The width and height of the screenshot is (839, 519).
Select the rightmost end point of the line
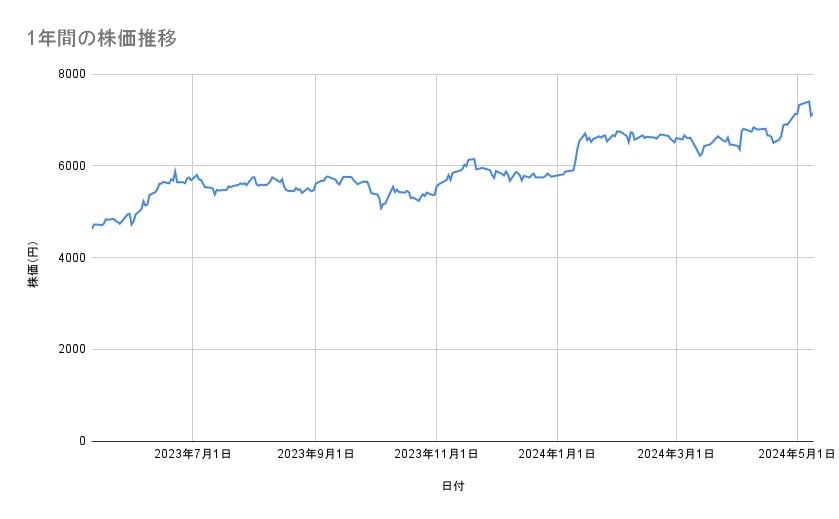pyautogui.click(x=813, y=114)
